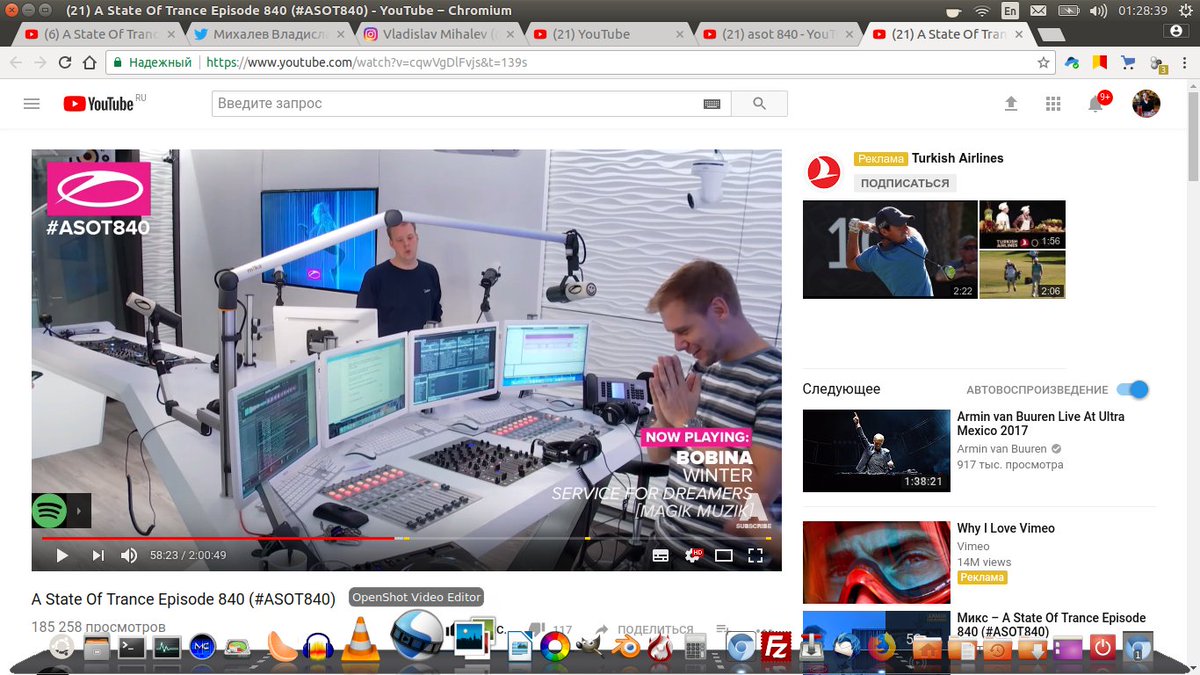Click the shopping cart extension icon

point(1129,62)
